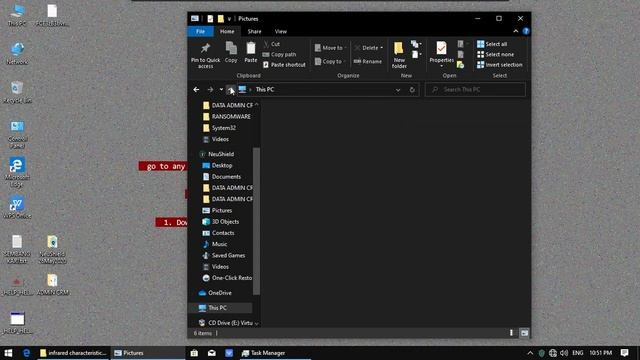Open the Recycle Bin desktop icon
The image size is (640, 360).
pos(17,92)
